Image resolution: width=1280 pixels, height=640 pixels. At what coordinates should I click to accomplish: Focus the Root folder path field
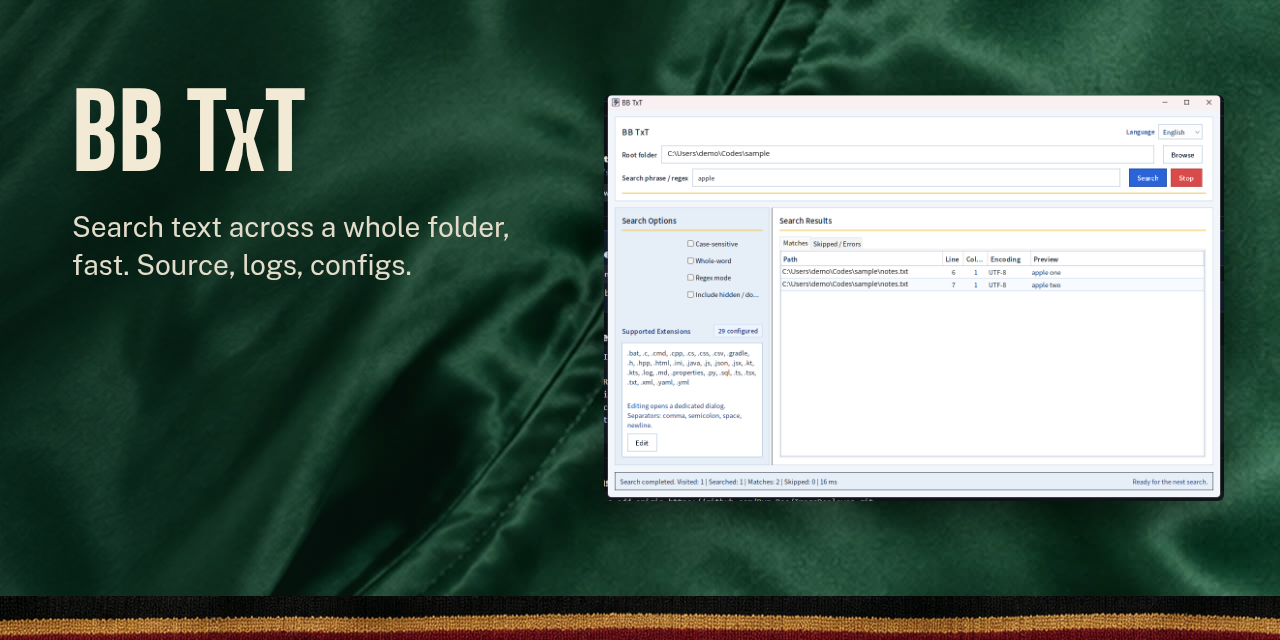(907, 154)
